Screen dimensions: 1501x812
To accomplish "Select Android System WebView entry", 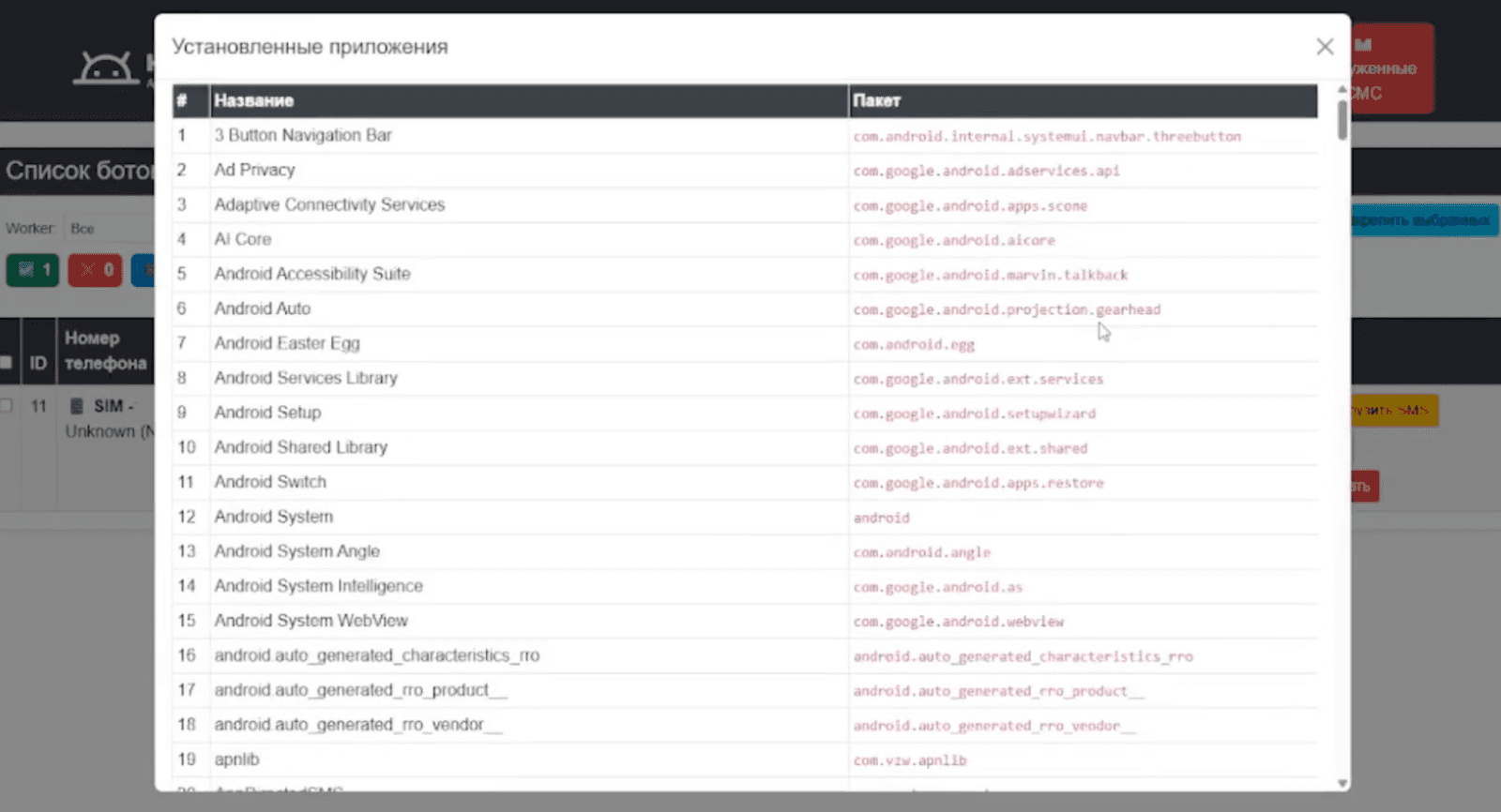I will click(311, 621).
